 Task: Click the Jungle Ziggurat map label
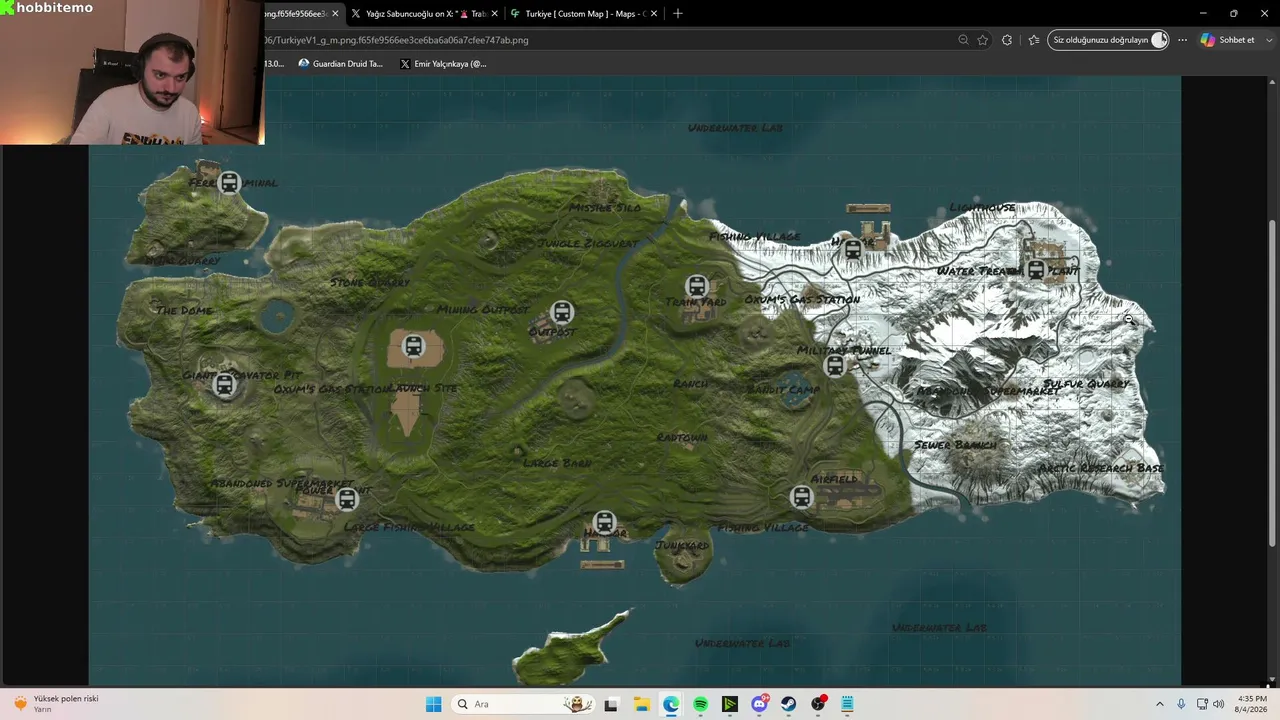point(587,243)
